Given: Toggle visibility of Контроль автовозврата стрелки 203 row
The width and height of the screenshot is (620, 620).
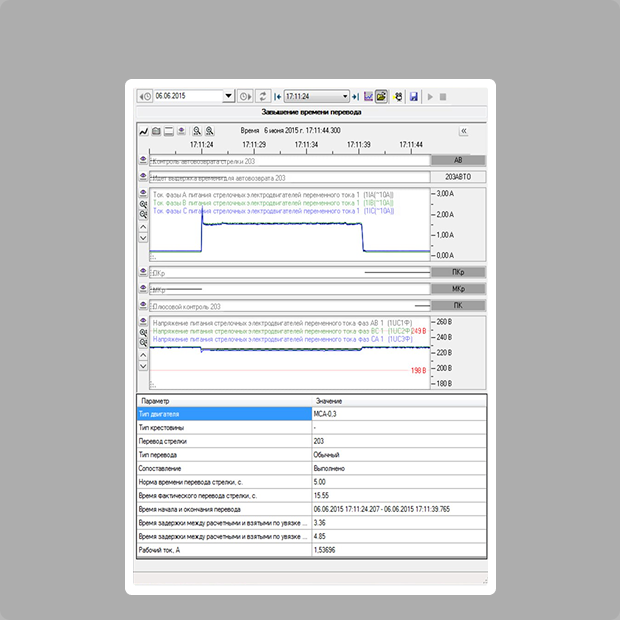Looking at the screenshot, I should (x=143, y=159).
